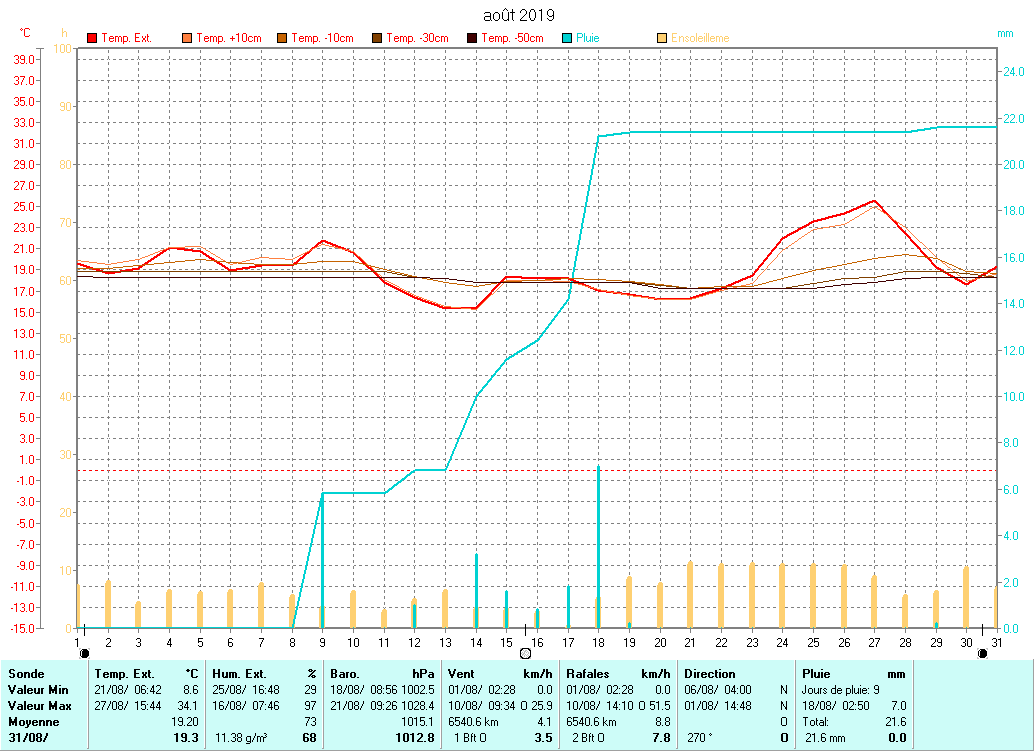1034x751 pixels.
Task: Click the Baro. hPa column header
Action: [x=346, y=674]
